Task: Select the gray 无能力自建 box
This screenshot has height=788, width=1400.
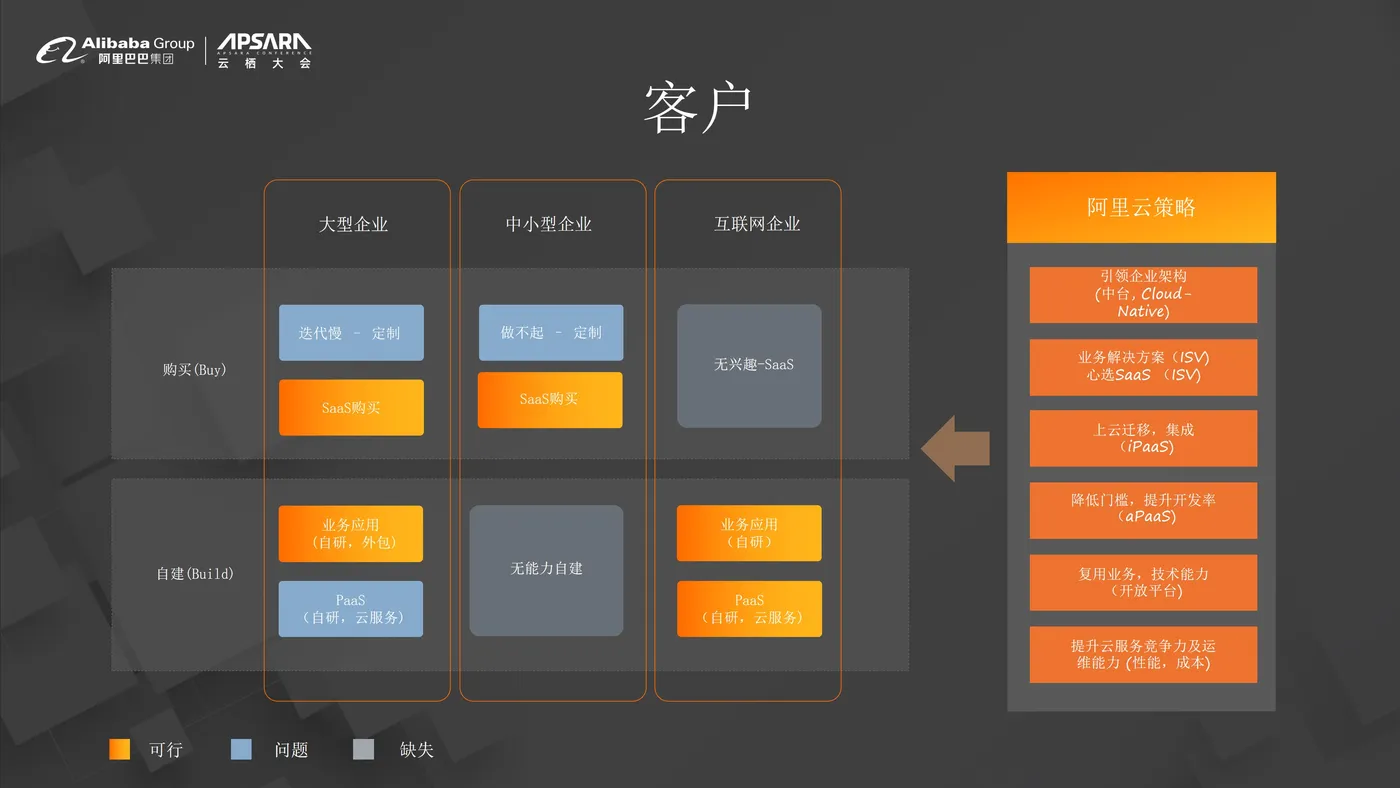Action: (547, 570)
